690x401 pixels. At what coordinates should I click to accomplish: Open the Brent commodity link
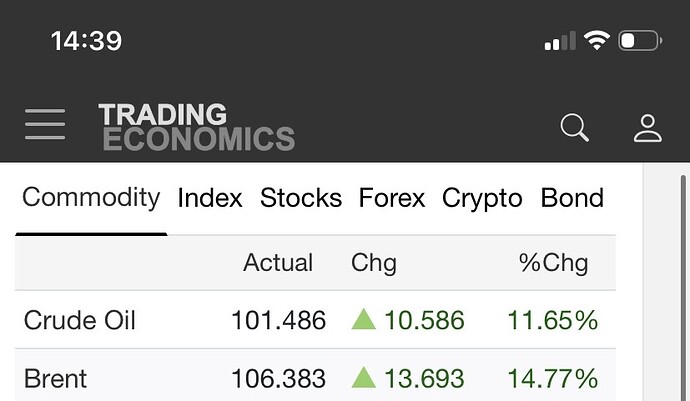tap(55, 379)
